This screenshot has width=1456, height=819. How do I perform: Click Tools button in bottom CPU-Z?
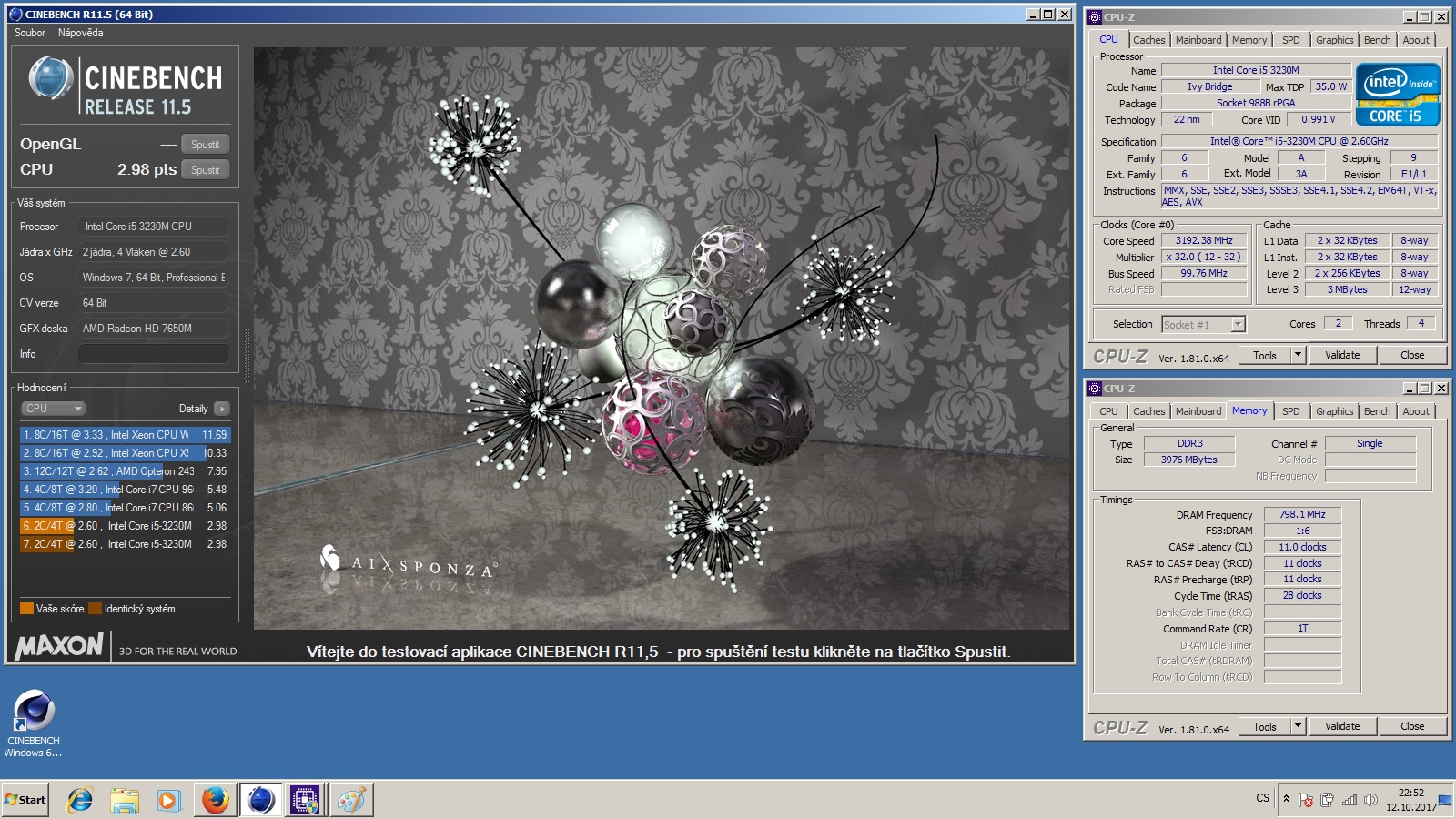tap(1265, 727)
